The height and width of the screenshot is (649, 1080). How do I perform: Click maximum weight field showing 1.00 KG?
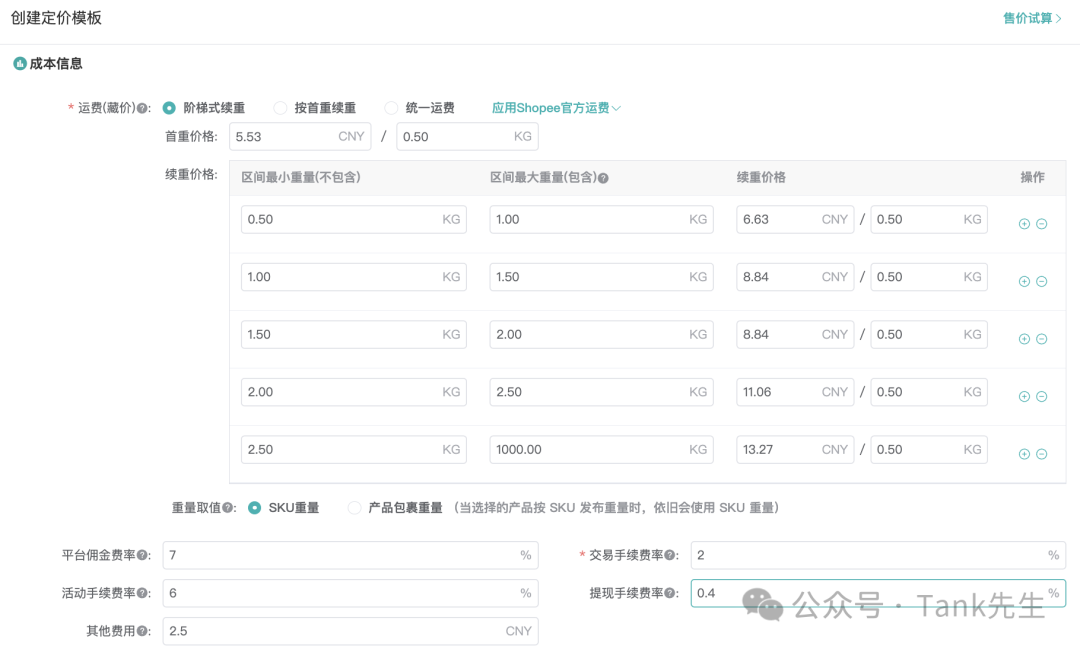point(601,219)
